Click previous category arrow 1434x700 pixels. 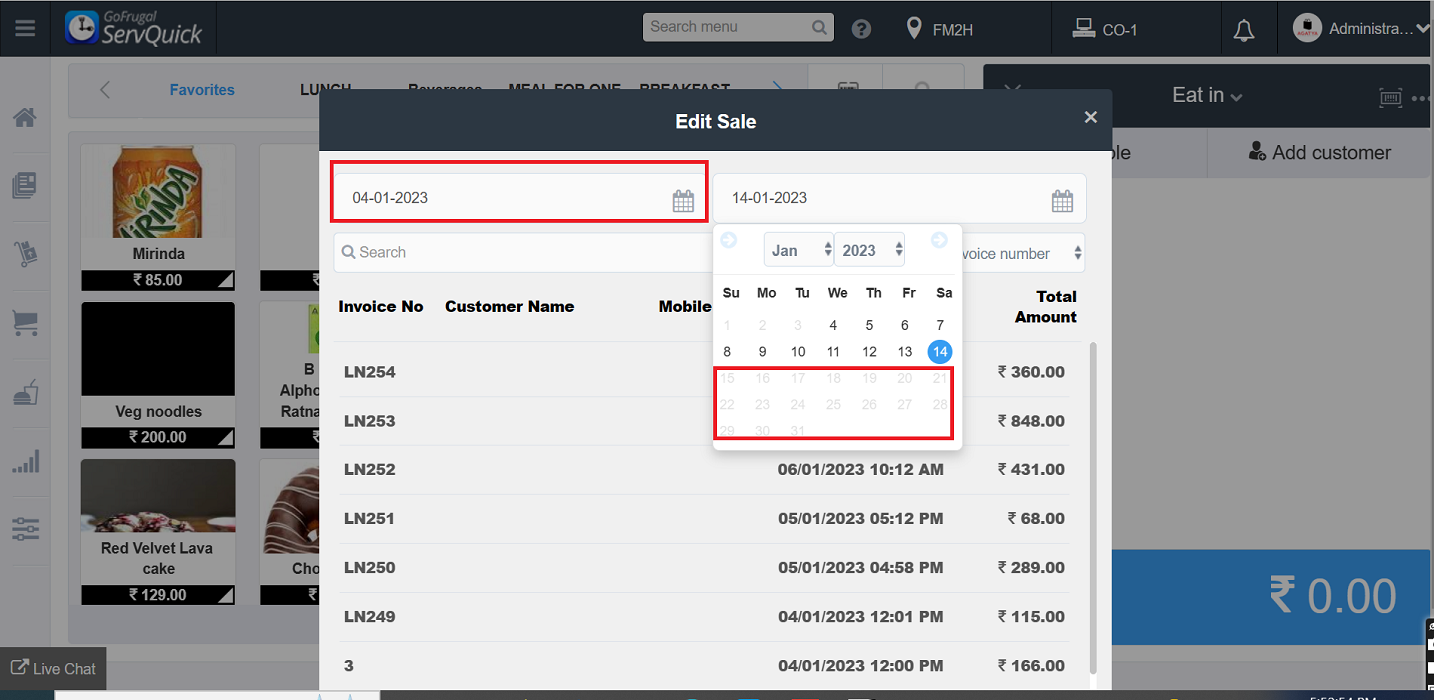[105, 90]
